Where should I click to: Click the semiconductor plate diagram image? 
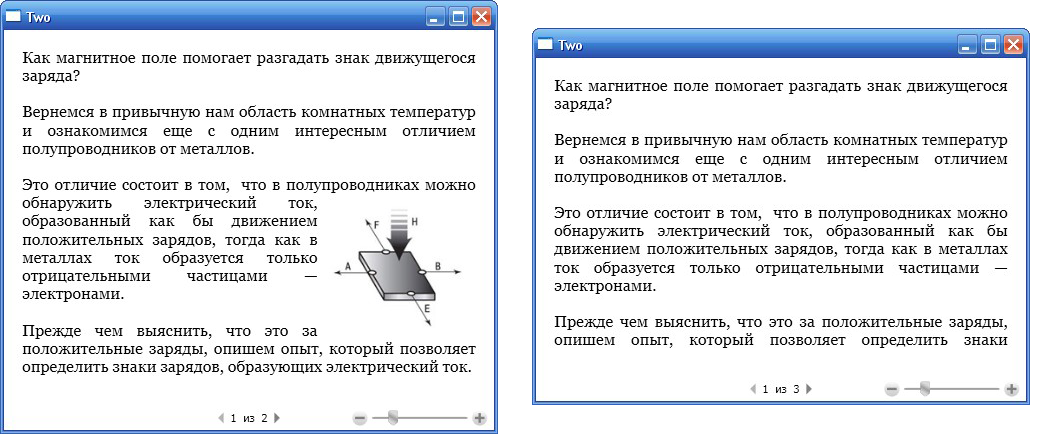coord(399,268)
